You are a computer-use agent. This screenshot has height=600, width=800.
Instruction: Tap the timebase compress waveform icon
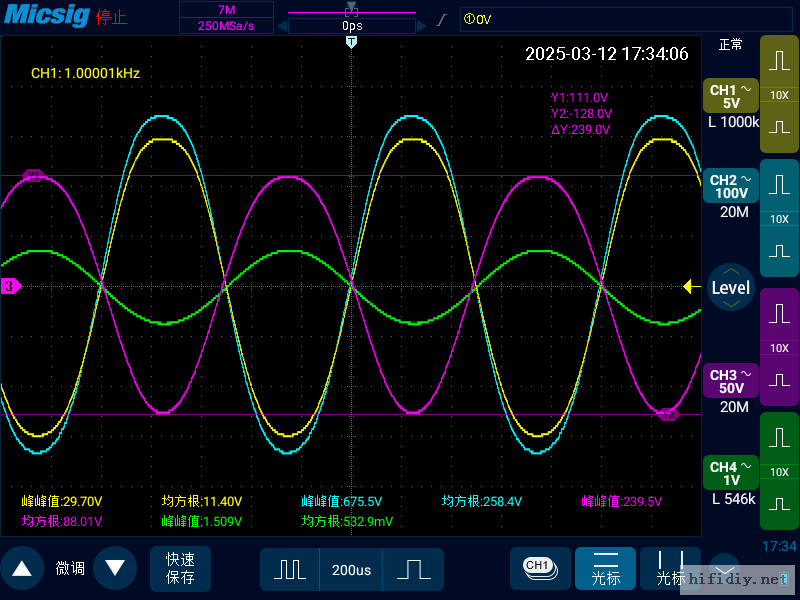point(290,569)
